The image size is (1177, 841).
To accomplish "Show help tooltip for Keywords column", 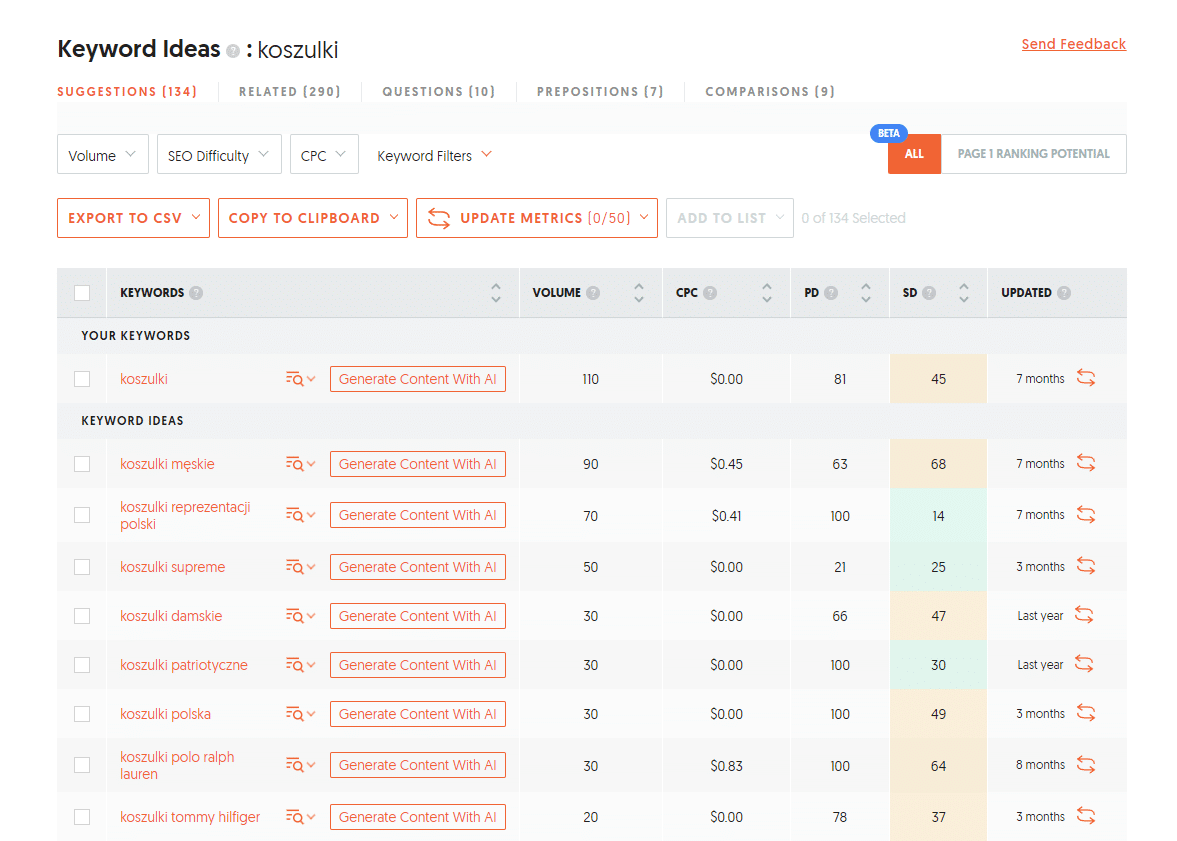I will point(196,293).
